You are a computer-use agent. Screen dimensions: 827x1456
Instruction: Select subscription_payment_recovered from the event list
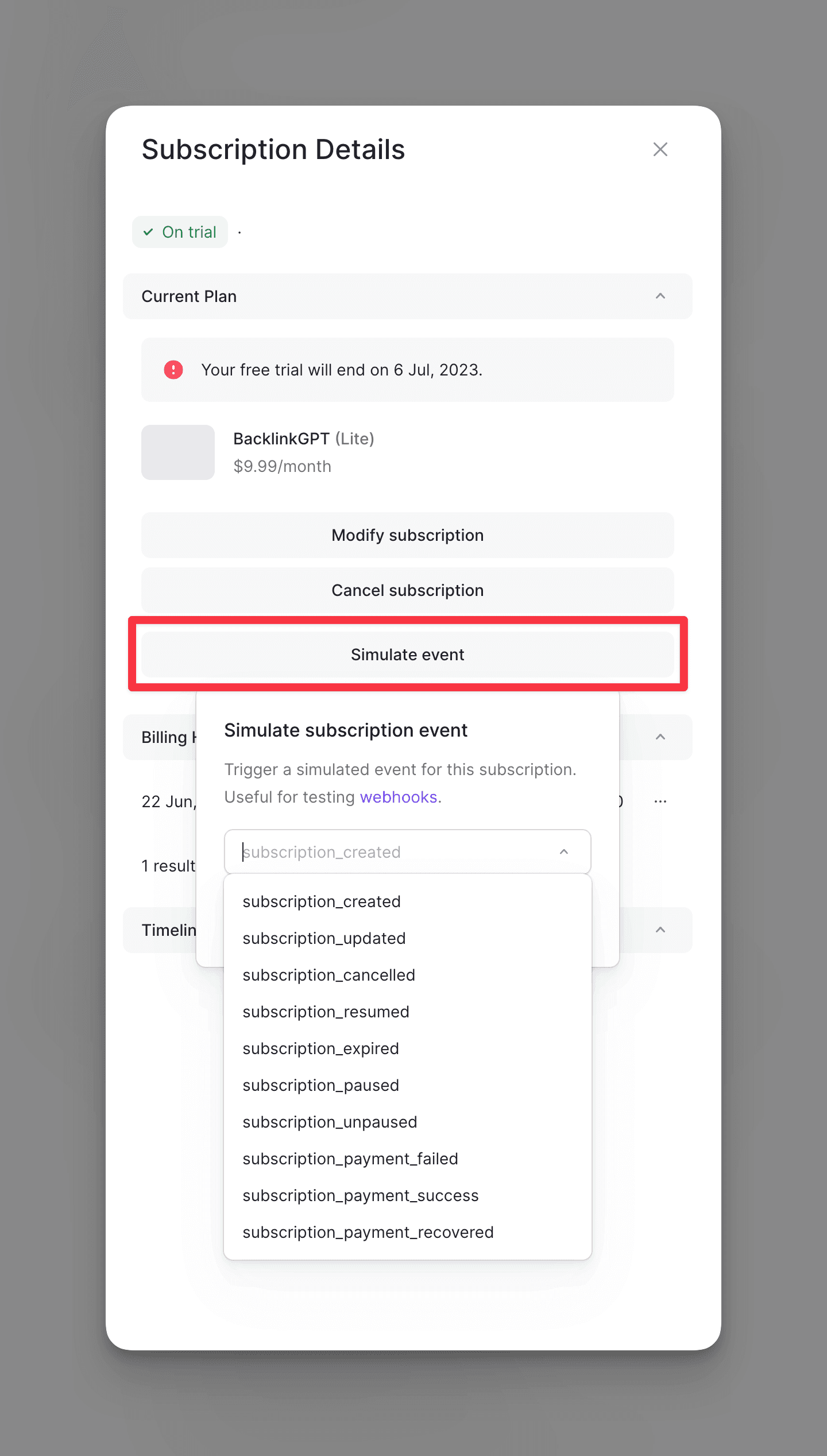(368, 1232)
